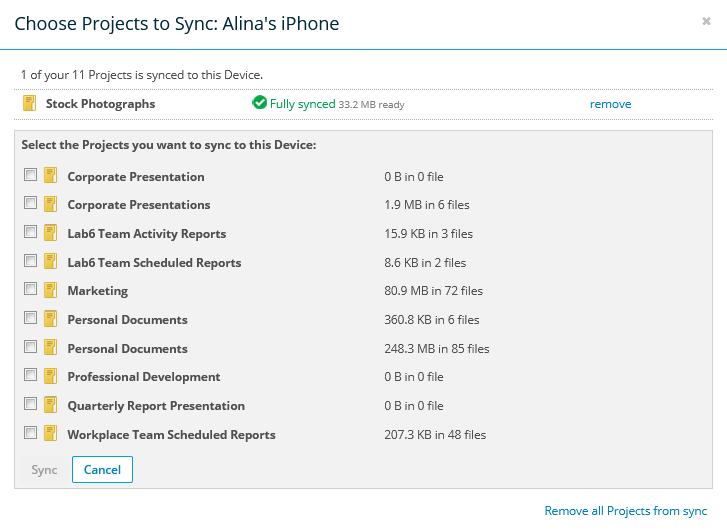
Task: Click the Lab6 Team Activity Reports icon
Action: (x=51, y=233)
